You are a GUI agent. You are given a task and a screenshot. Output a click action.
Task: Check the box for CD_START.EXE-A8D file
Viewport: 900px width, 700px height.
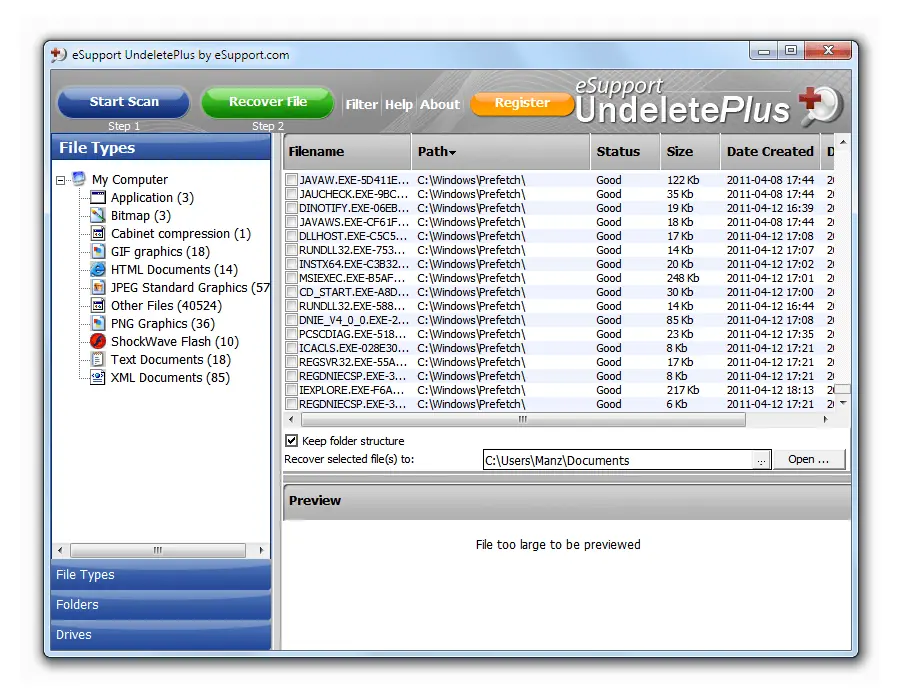pos(292,292)
